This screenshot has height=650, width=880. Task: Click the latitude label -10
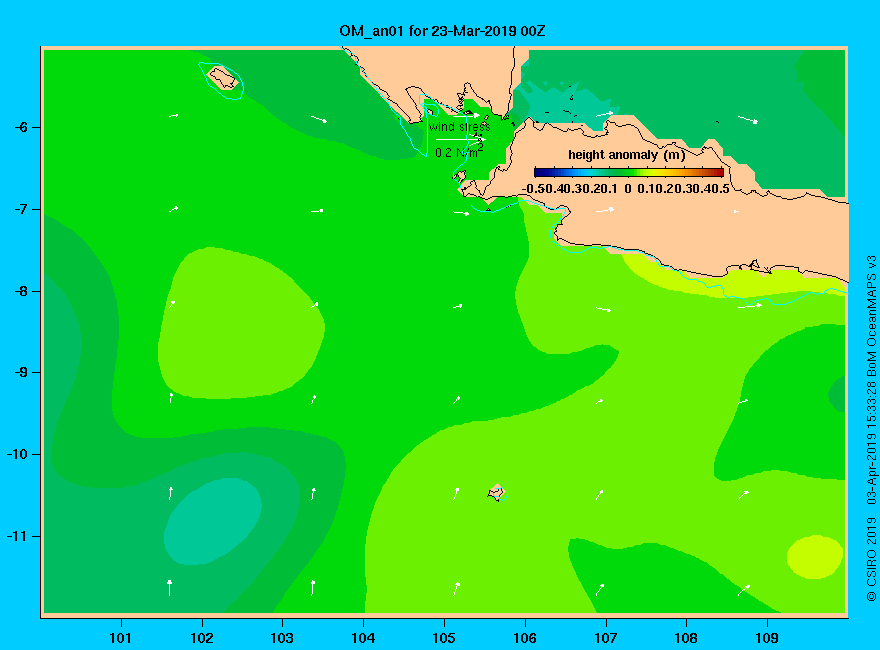pyautogui.click(x=17, y=454)
